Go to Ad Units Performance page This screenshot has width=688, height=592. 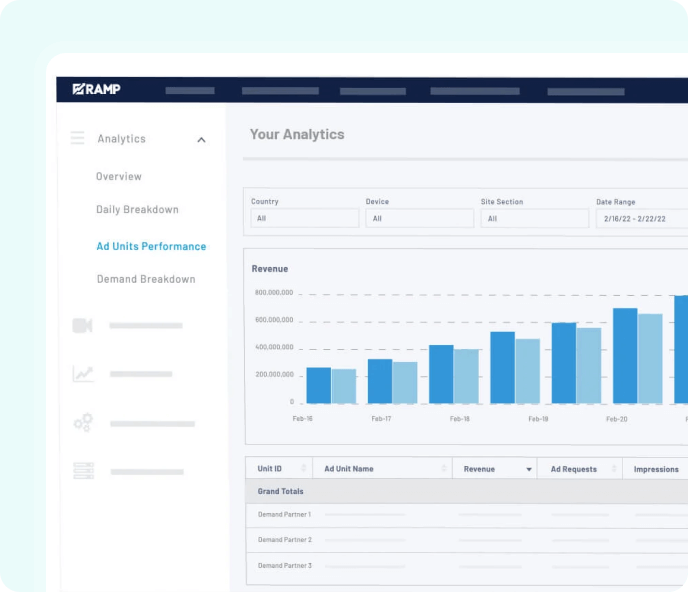[151, 246]
